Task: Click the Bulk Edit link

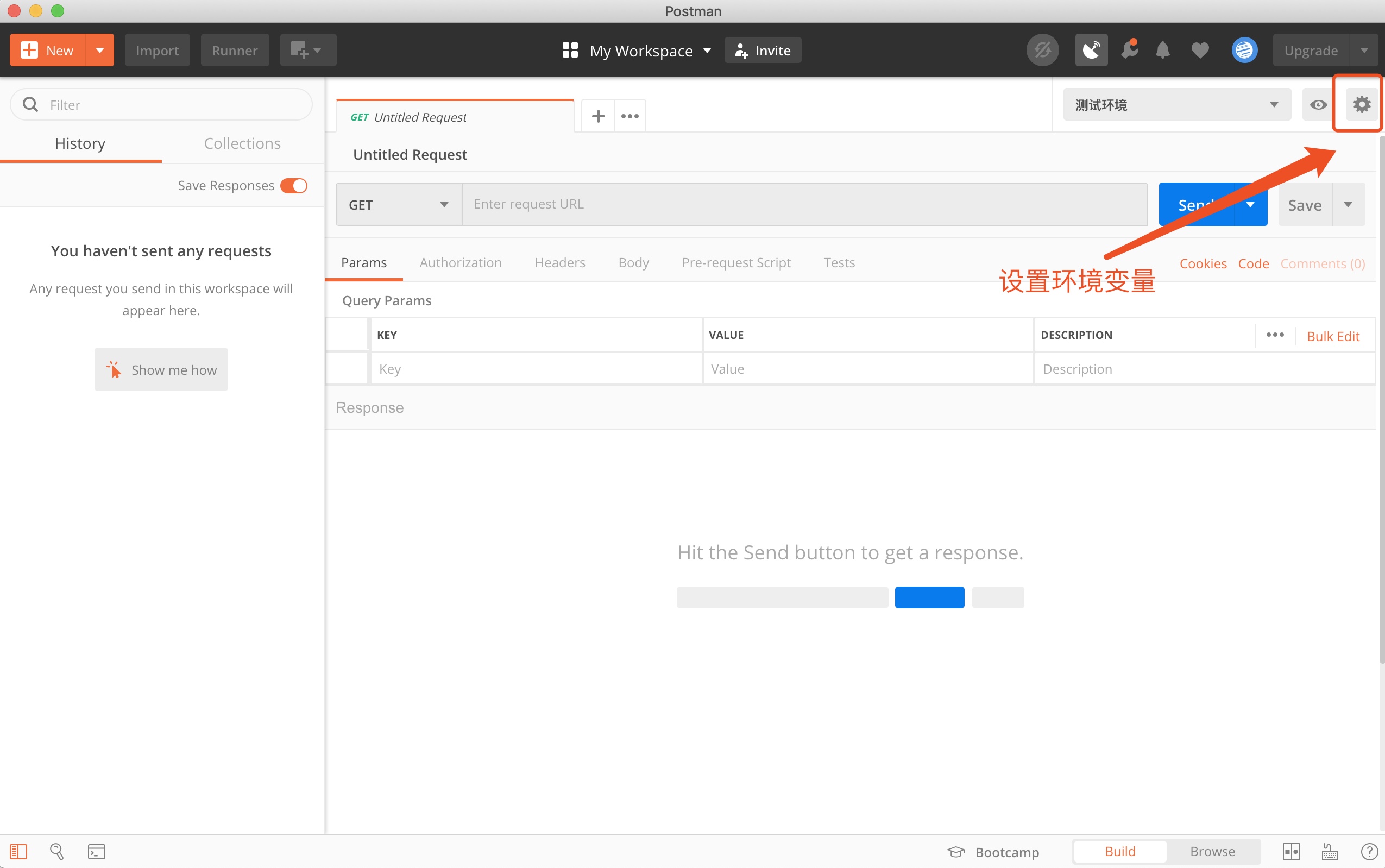Action: 1333,336
